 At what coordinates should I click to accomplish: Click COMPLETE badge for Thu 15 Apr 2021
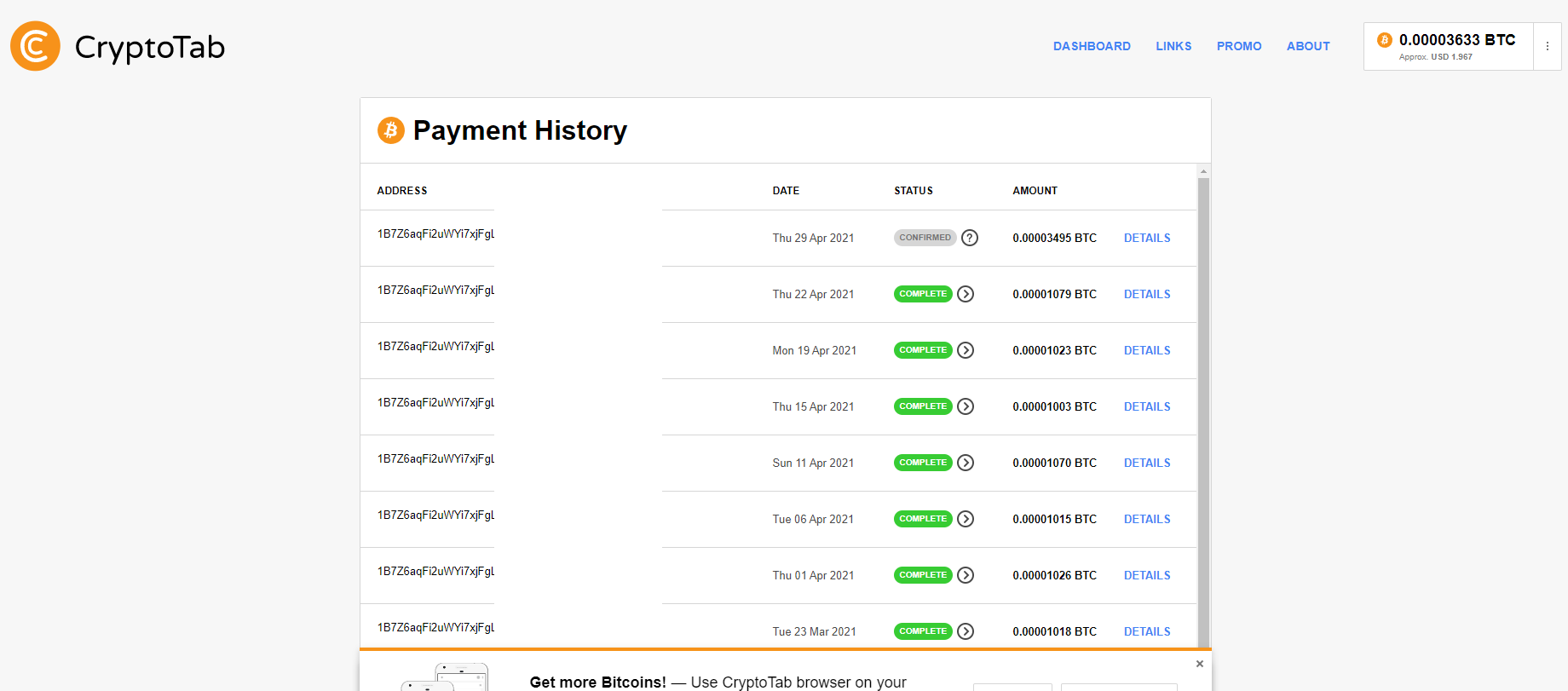point(923,406)
